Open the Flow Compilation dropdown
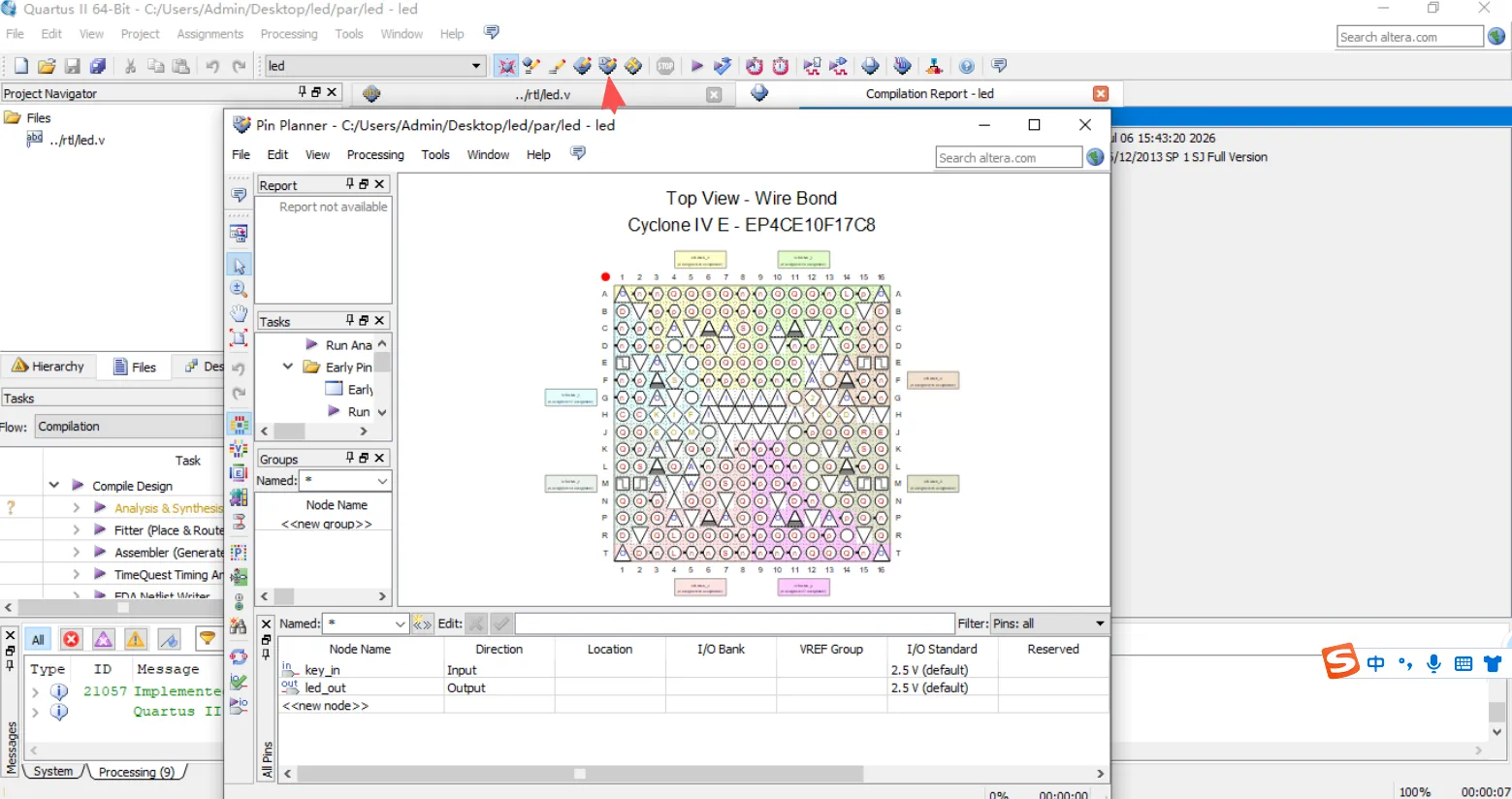1512x799 pixels. click(x=129, y=427)
